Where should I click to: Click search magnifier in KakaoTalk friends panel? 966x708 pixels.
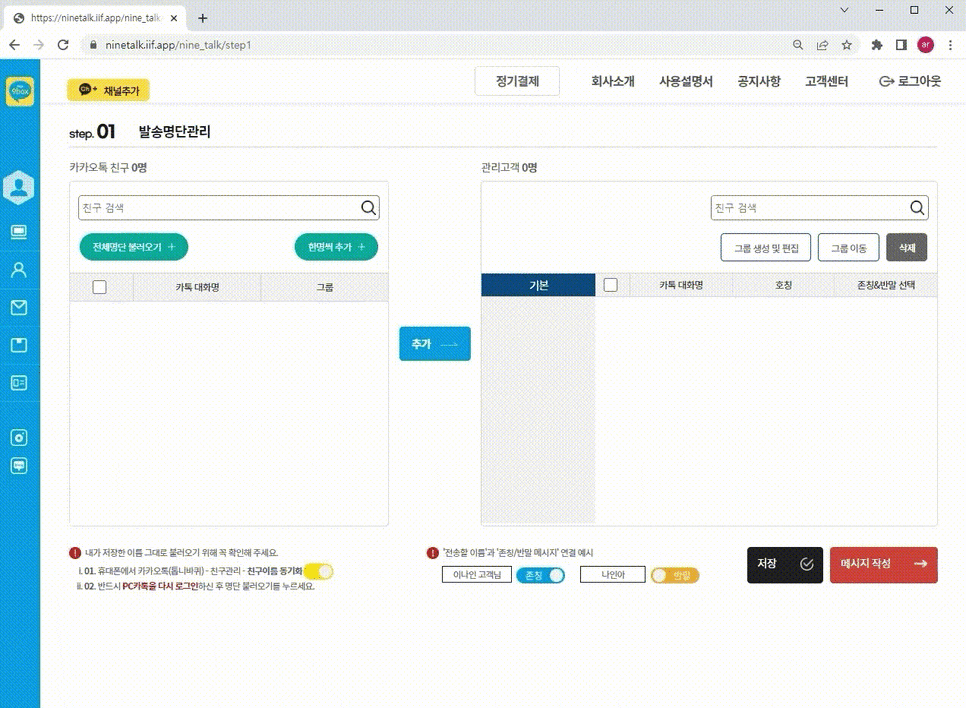368,208
